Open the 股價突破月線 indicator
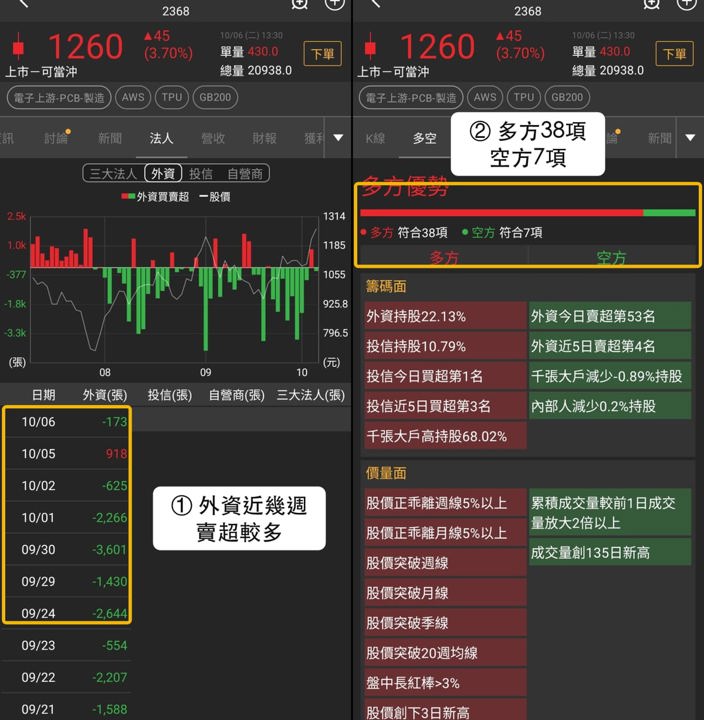 (445, 593)
